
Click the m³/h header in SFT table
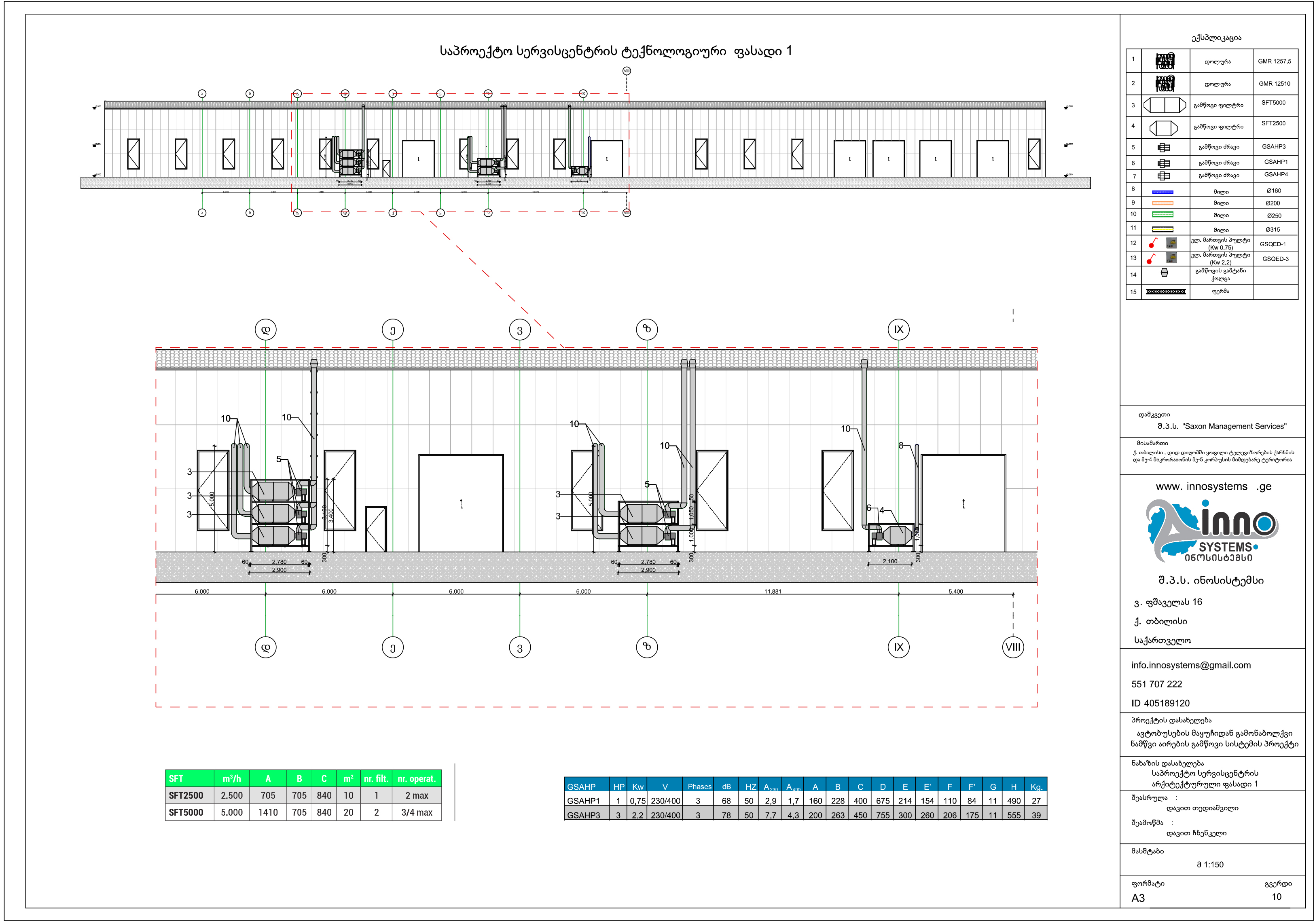[x=232, y=778]
